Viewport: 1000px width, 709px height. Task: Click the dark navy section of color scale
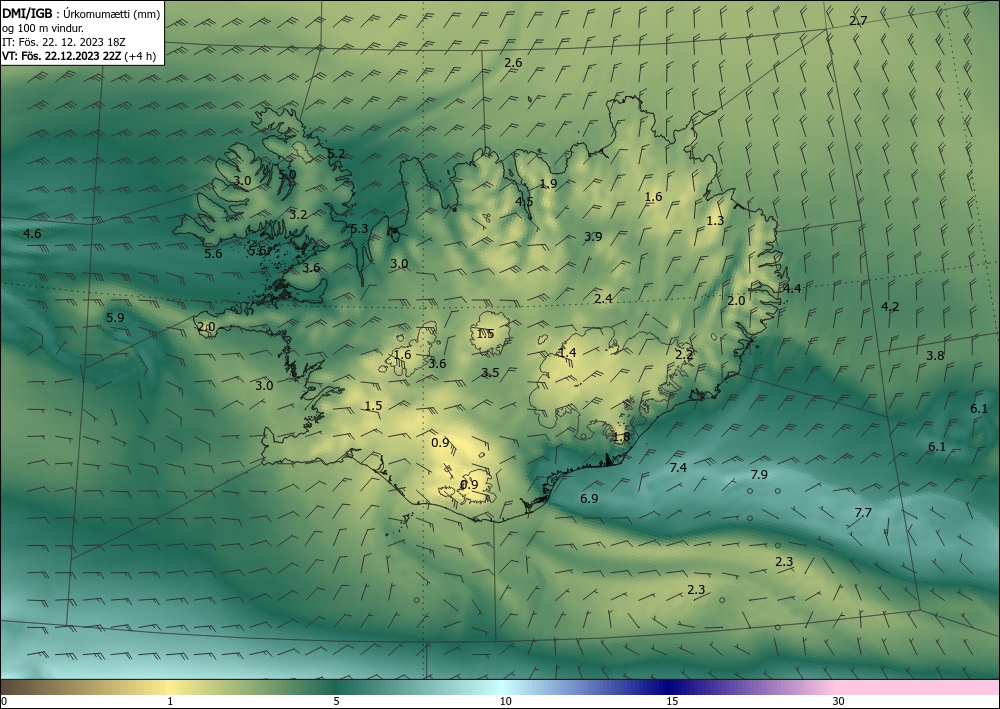666,687
